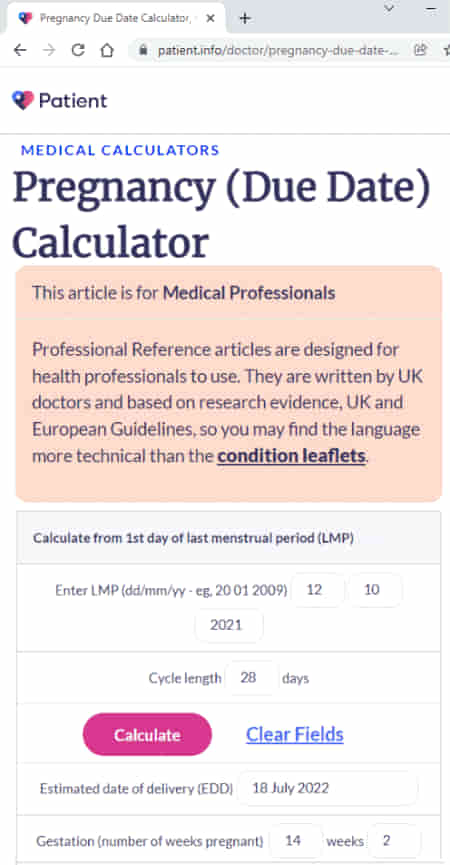Click the browser back arrow

coord(20,50)
